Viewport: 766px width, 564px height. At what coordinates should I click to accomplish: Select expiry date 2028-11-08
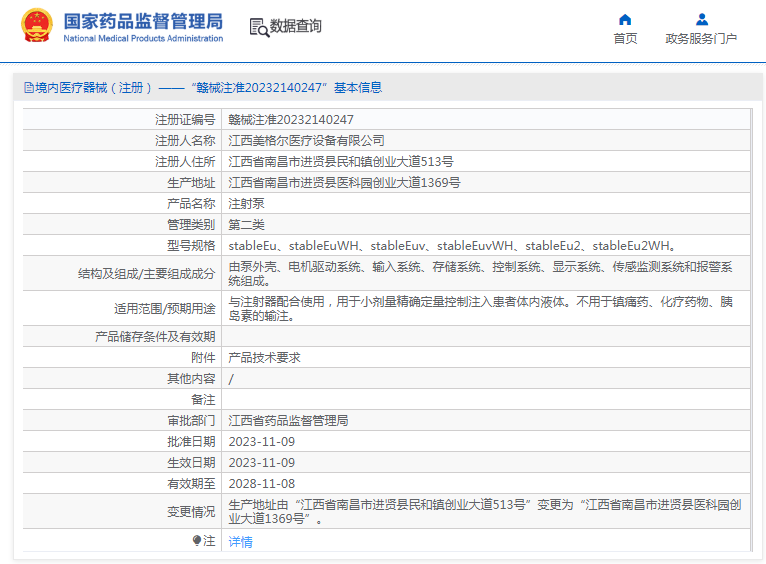(262, 484)
